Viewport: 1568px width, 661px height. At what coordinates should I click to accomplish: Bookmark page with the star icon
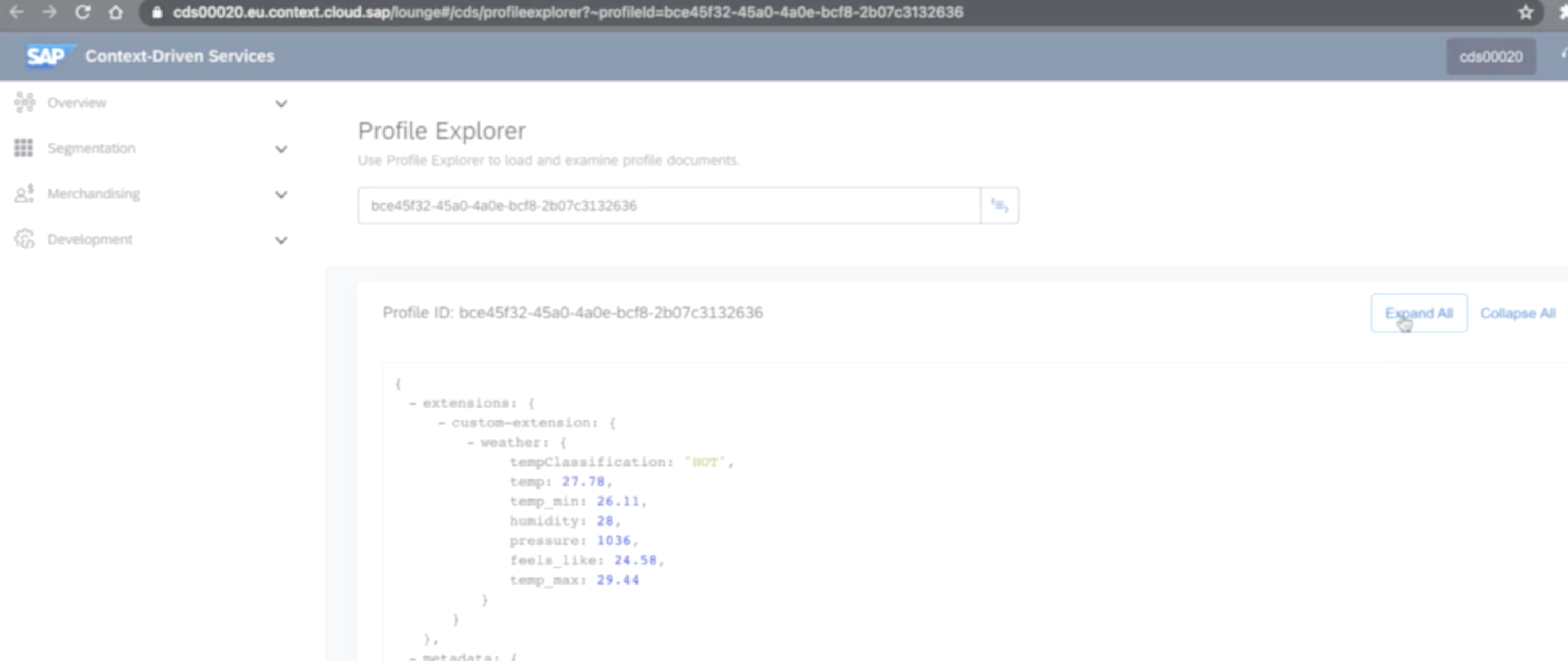coord(1525,12)
